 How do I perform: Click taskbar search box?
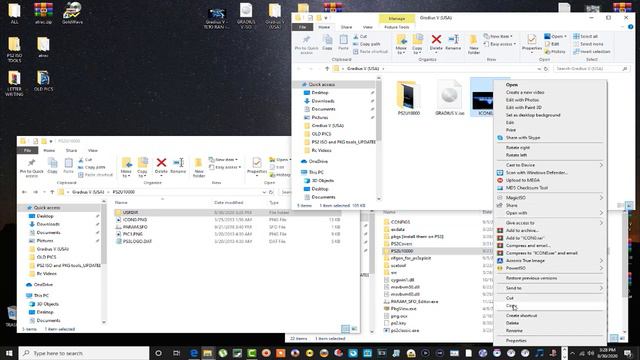pos(84,353)
